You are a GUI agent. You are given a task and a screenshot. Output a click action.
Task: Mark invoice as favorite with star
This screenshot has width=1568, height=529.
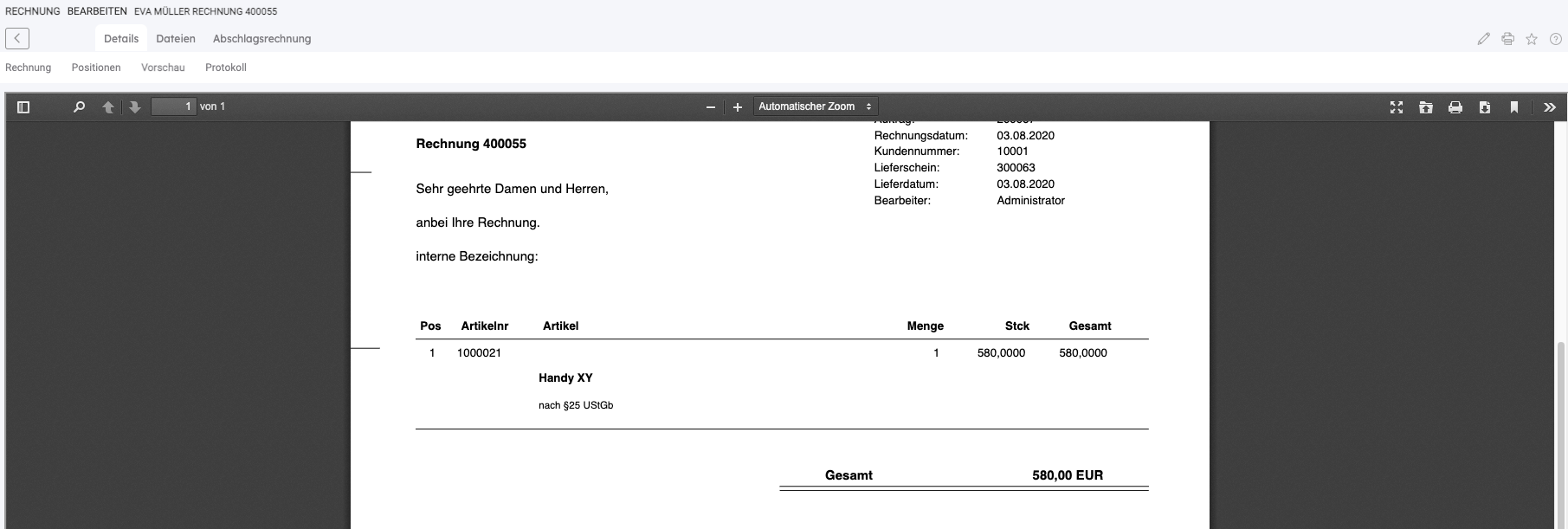(x=1532, y=39)
